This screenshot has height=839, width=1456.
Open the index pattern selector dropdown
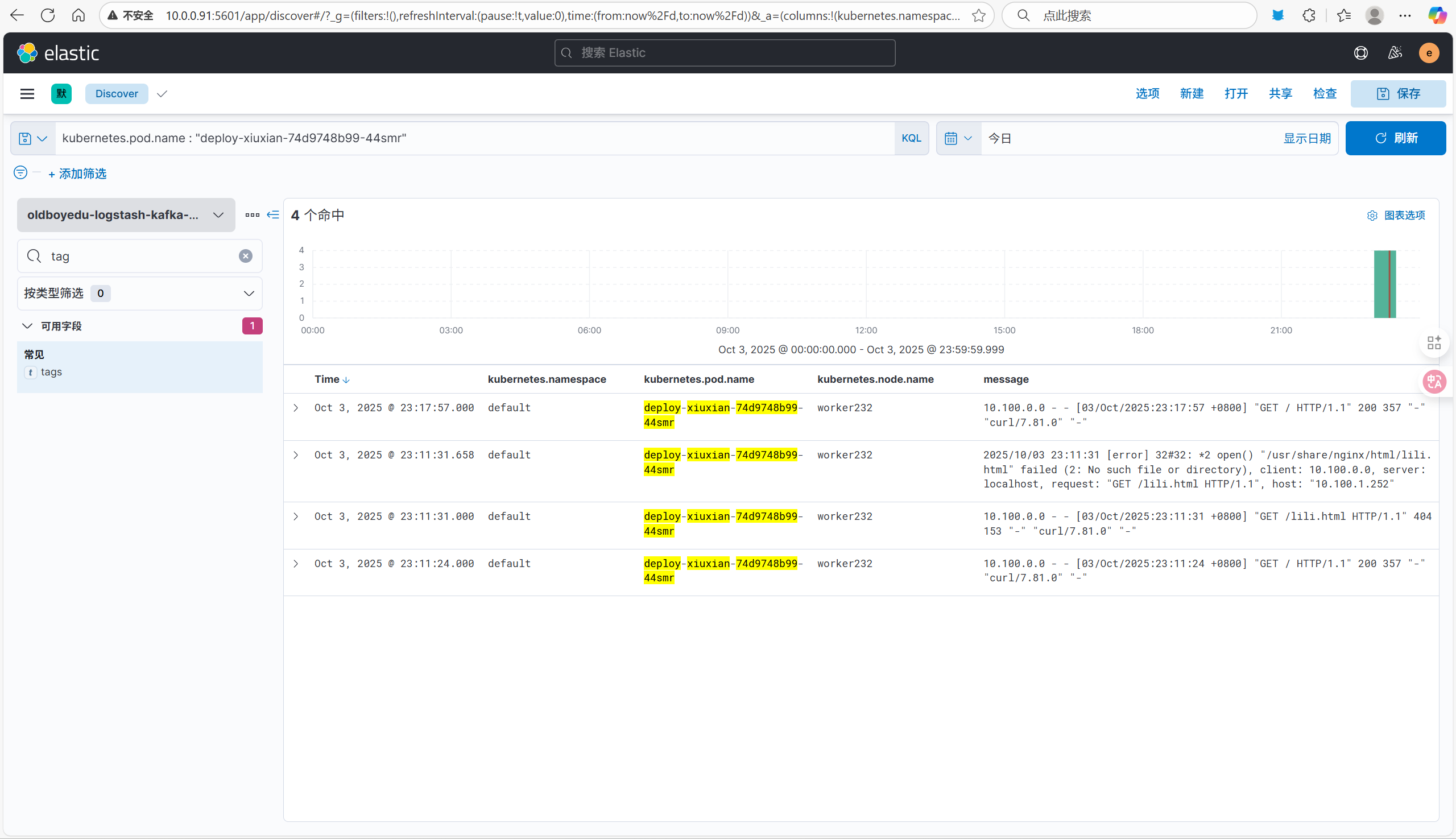point(126,215)
